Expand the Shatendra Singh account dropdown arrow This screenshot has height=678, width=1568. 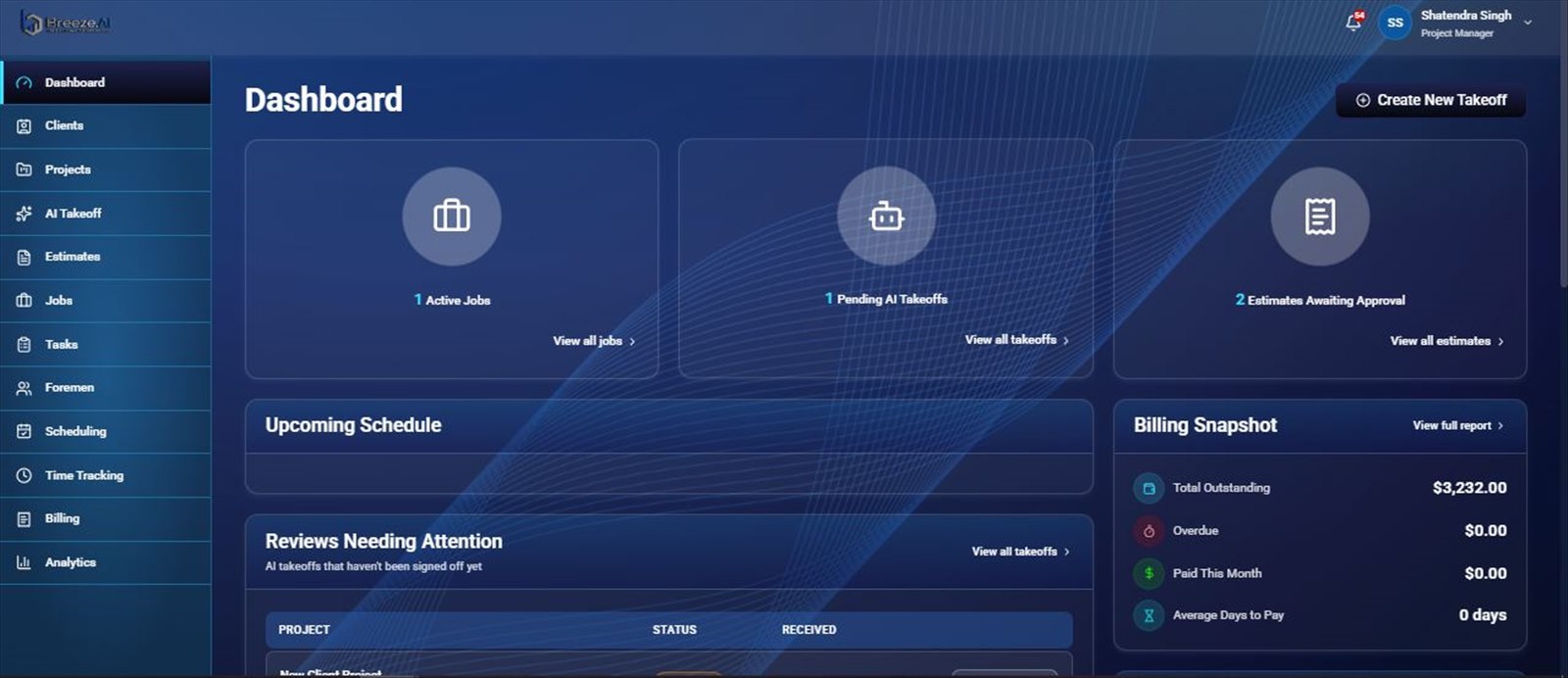[x=1527, y=23]
